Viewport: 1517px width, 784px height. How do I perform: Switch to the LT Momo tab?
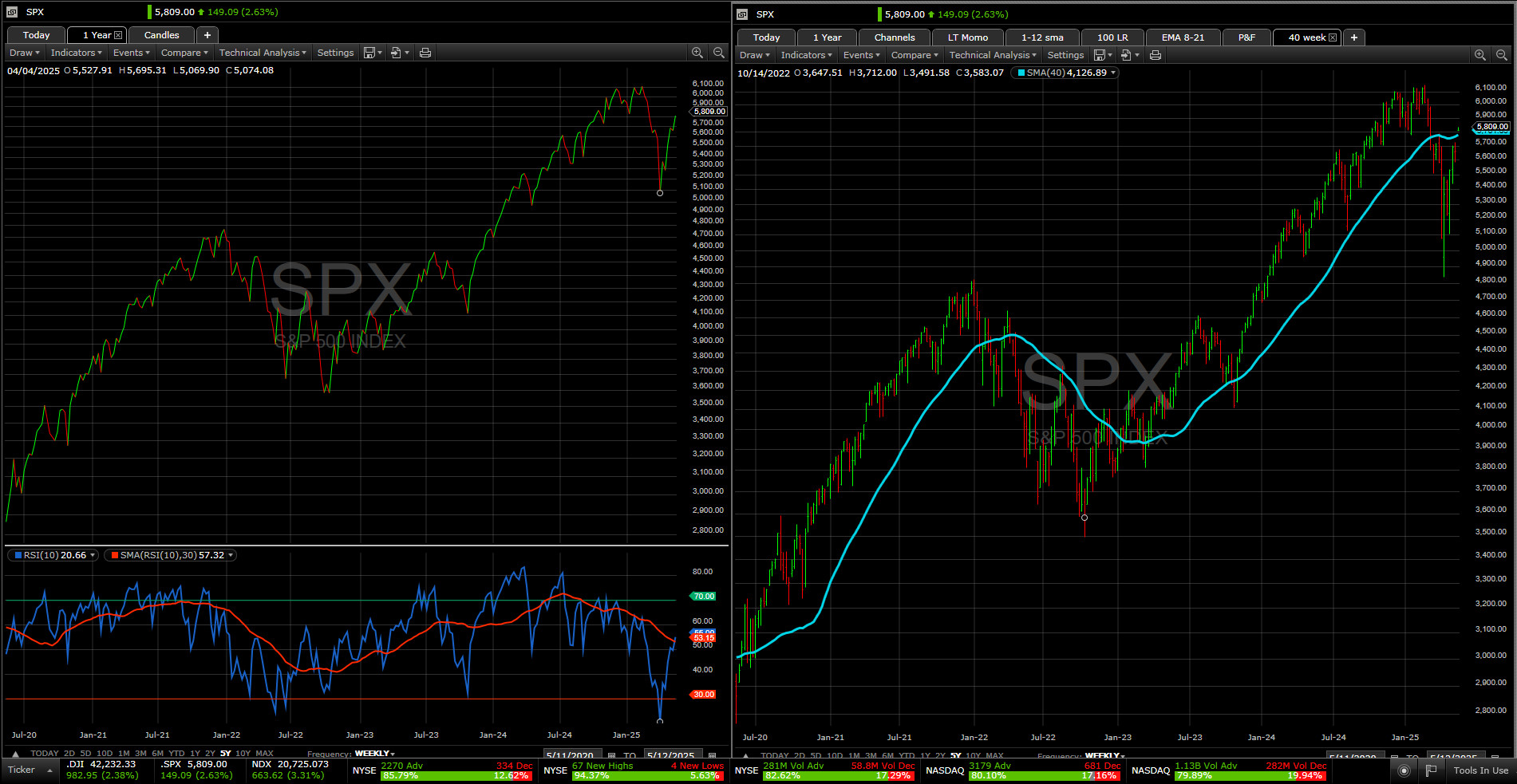967,37
